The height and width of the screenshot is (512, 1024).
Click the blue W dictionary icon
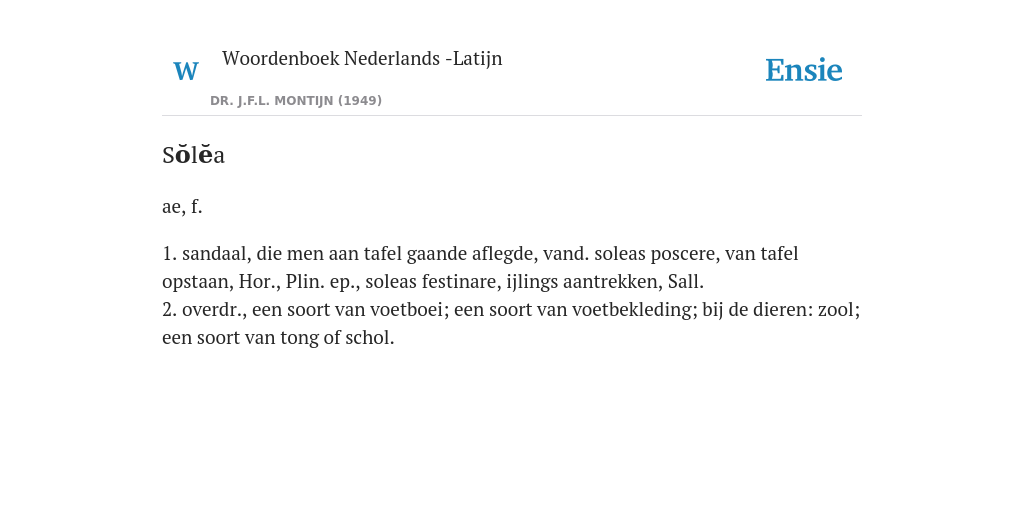tap(185, 71)
